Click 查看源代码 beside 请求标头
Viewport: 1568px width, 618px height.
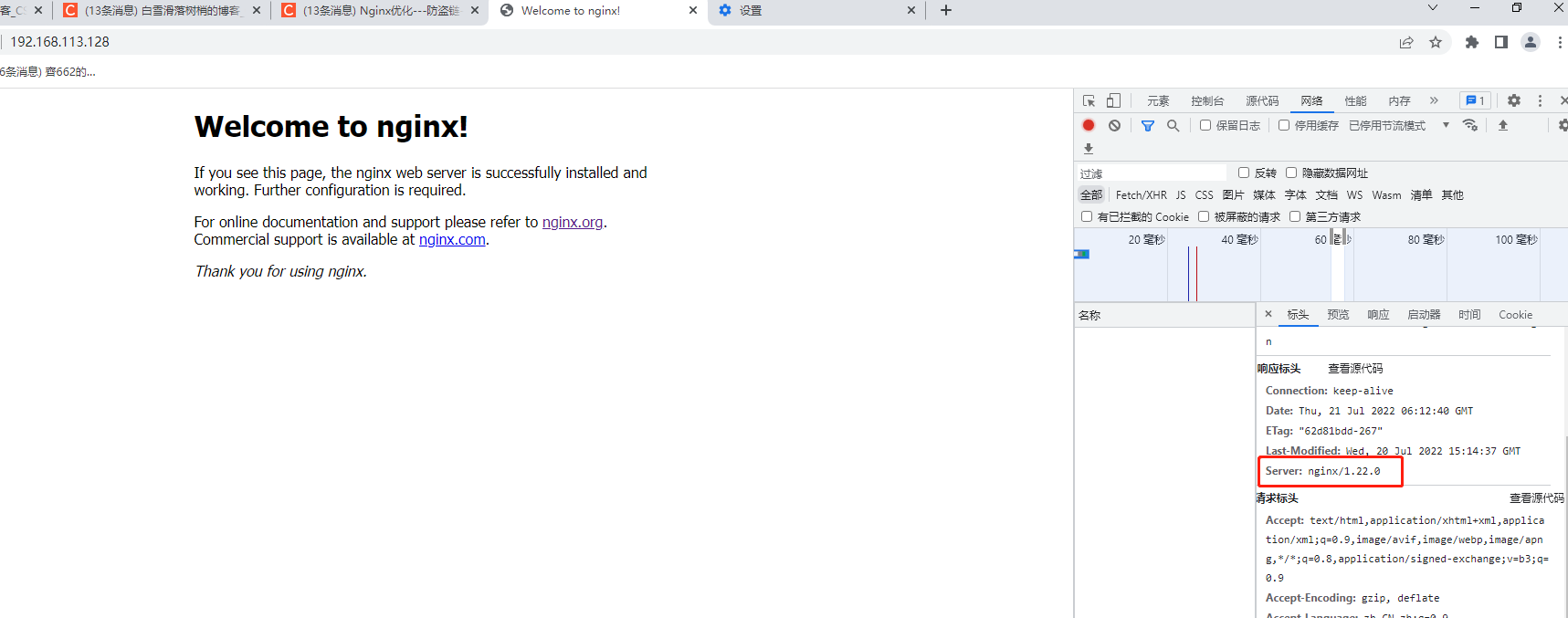click(x=1536, y=498)
